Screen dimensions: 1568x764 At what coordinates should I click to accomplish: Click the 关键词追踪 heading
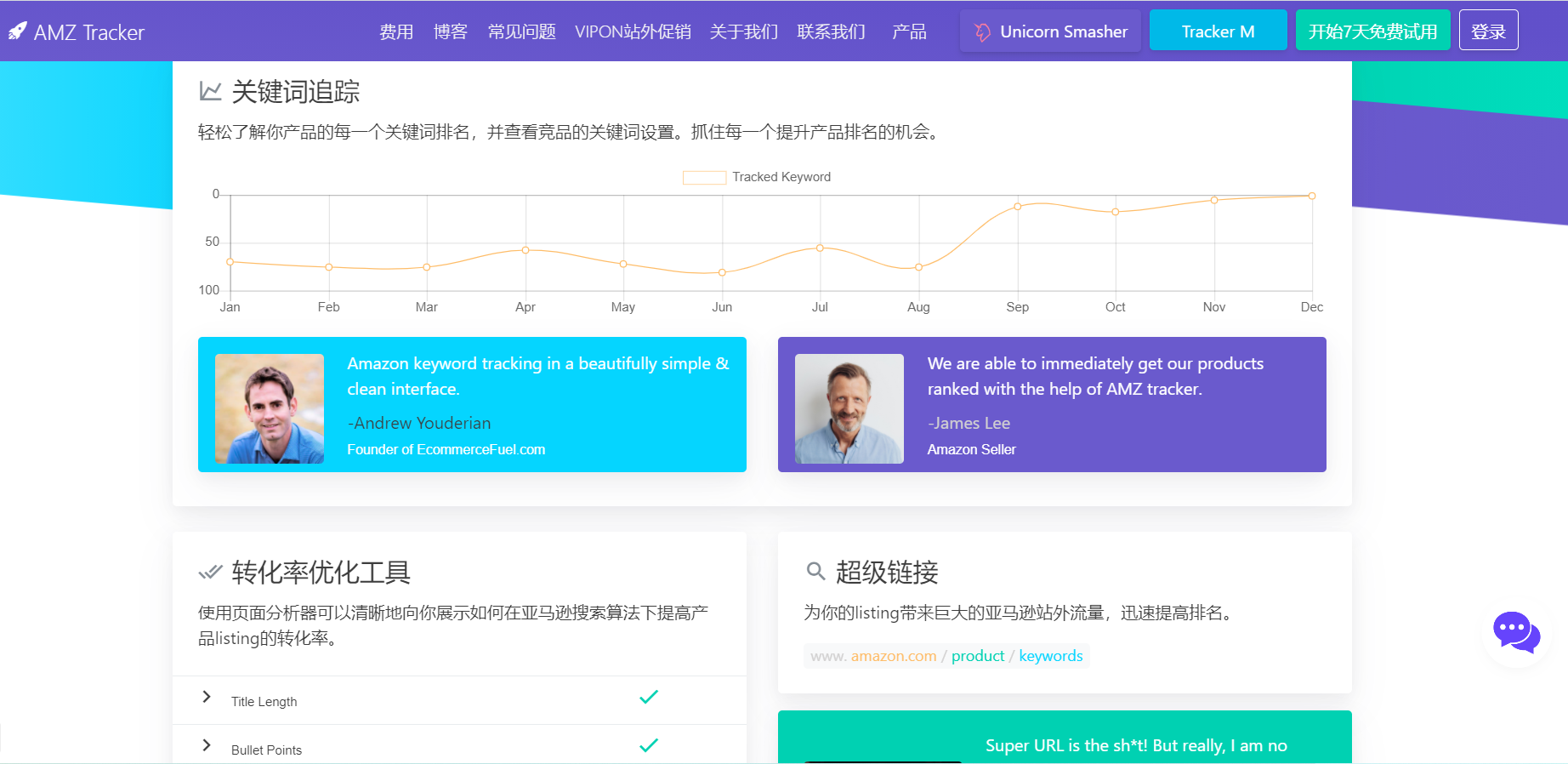[296, 91]
